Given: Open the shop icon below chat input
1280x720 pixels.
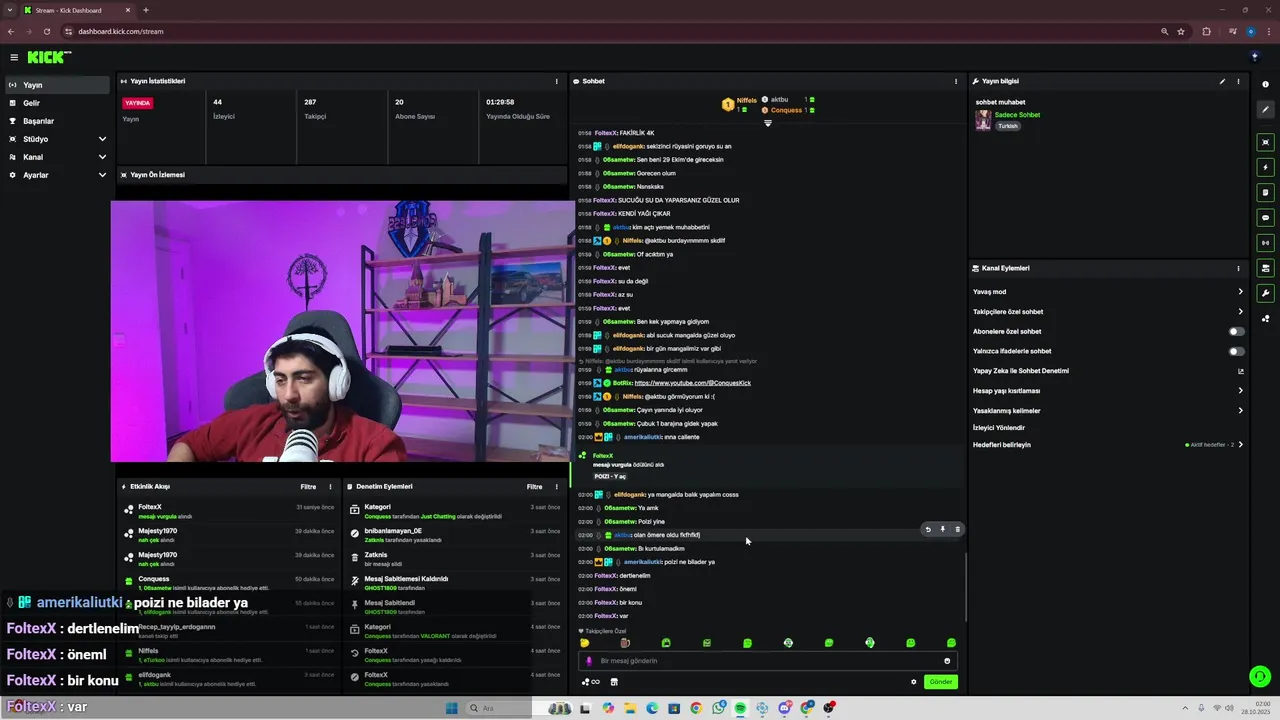Looking at the screenshot, I should [614, 682].
